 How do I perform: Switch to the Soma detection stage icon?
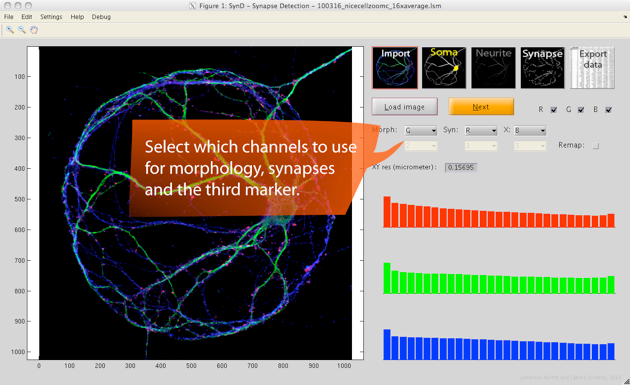pyautogui.click(x=444, y=68)
